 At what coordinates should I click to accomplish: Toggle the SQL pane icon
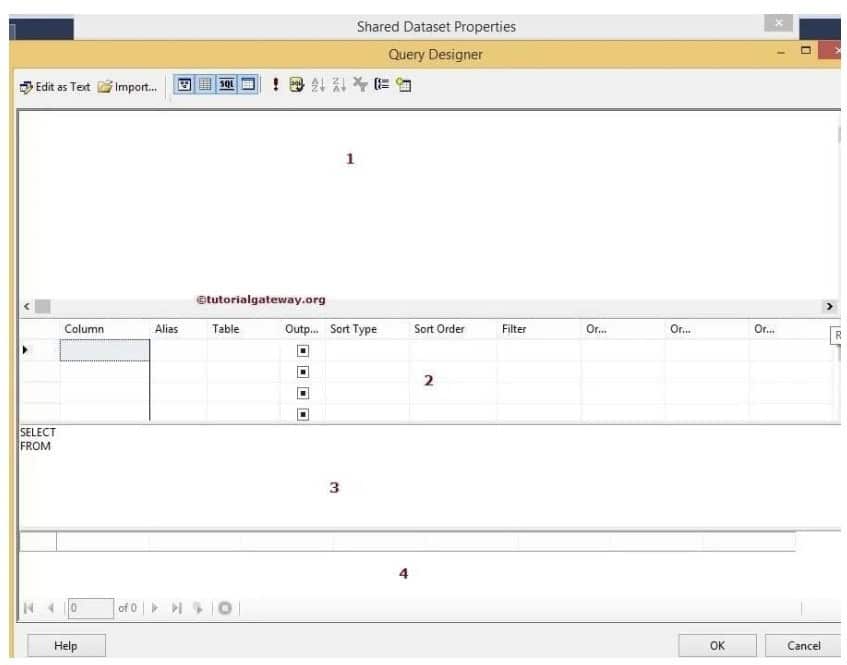[227, 86]
